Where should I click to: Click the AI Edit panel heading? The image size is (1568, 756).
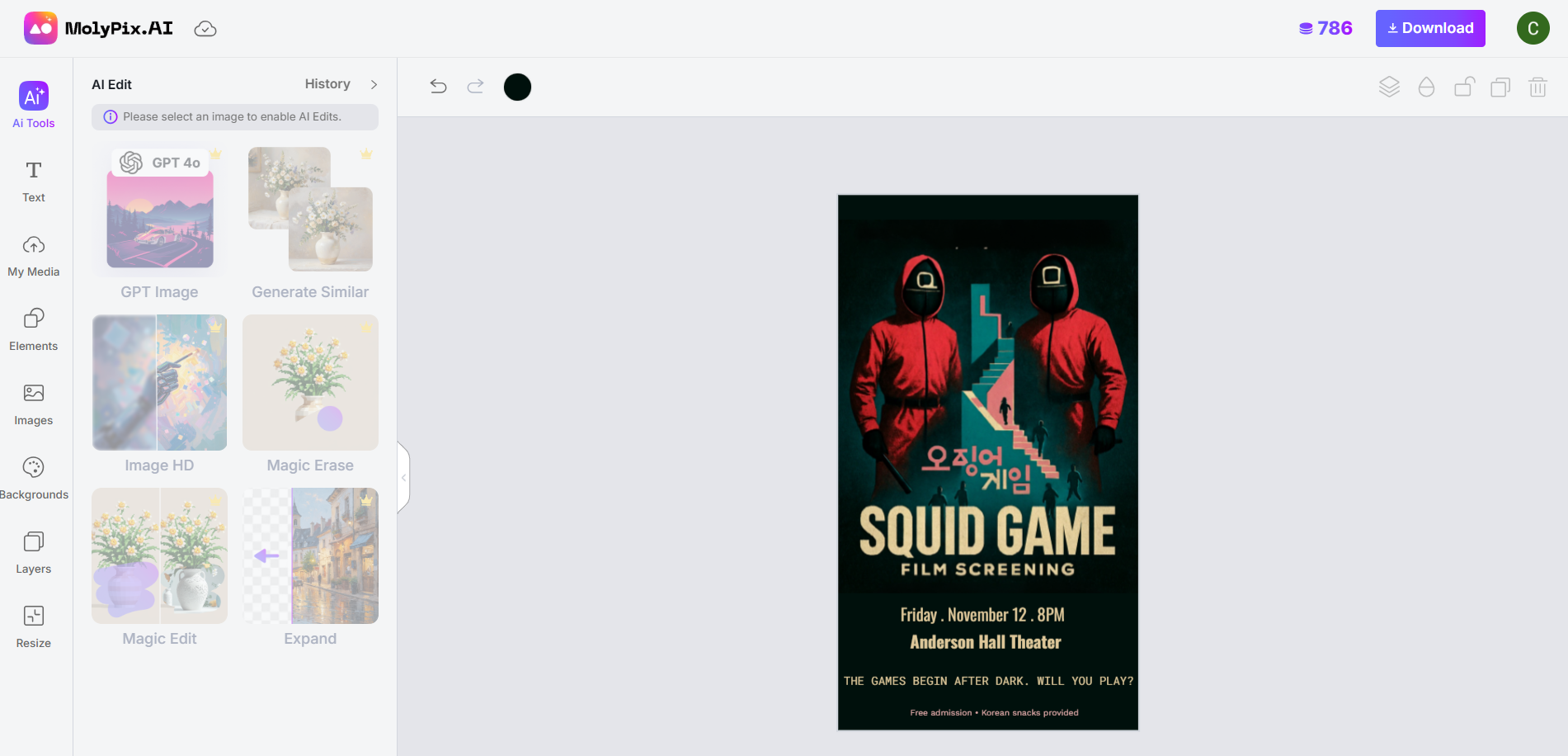(x=111, y=84)
